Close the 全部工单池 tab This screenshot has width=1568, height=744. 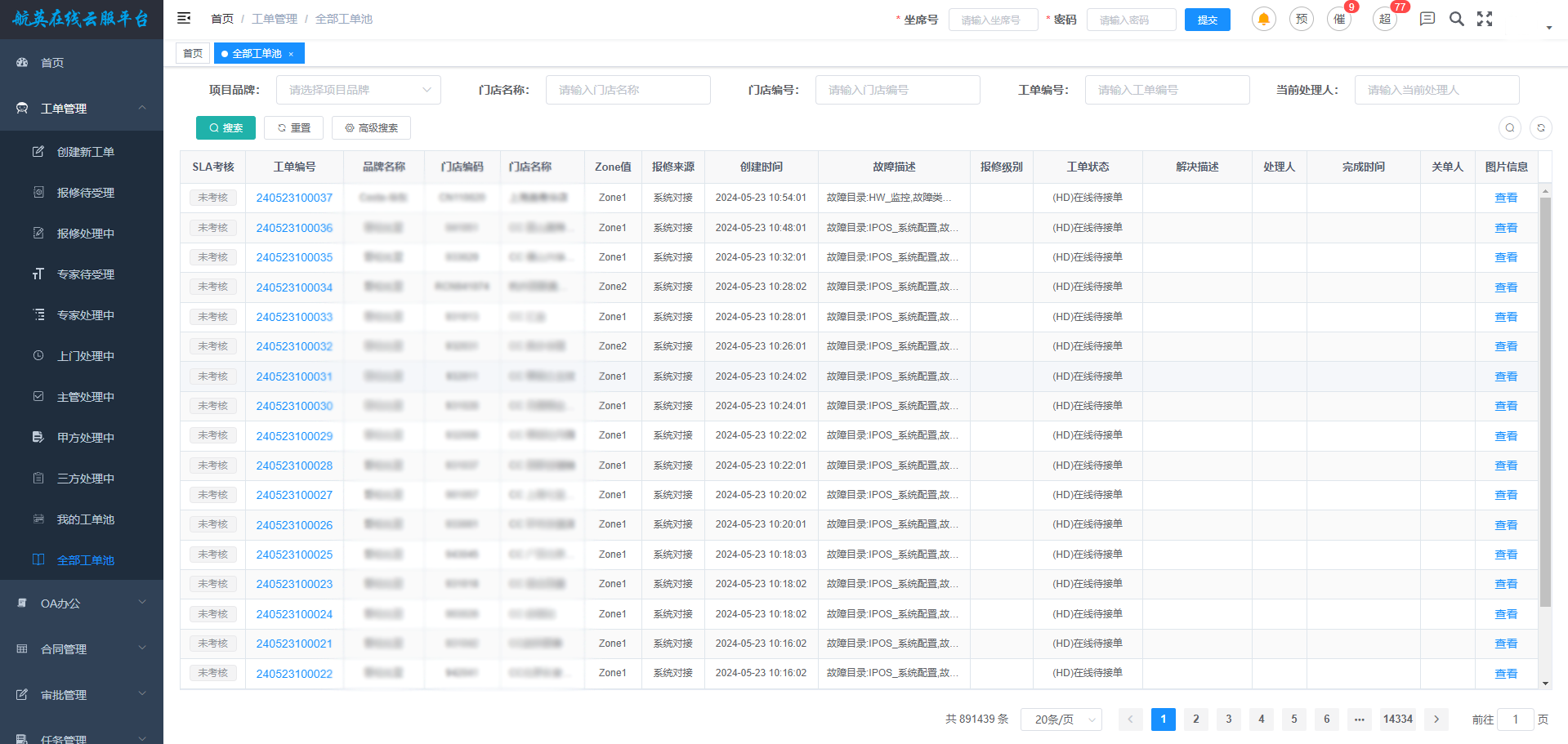291,54
